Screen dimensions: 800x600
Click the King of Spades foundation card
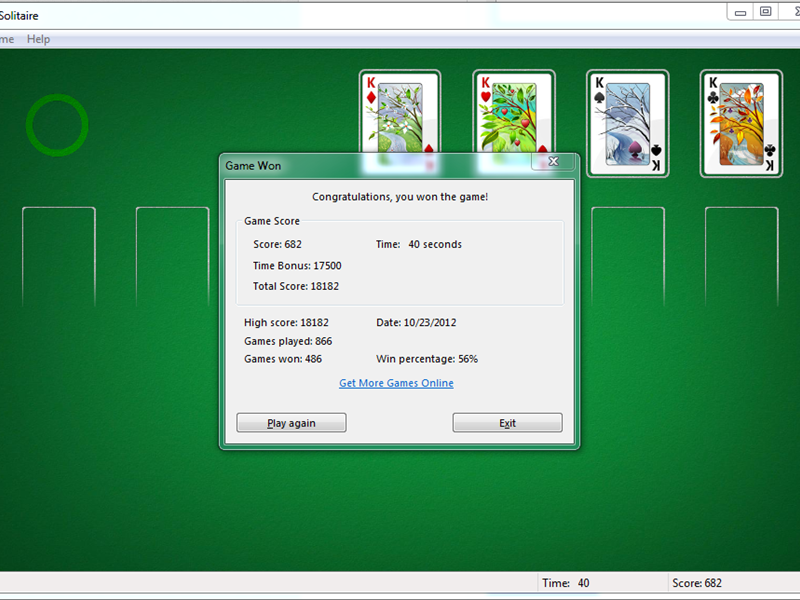coord(628,123)
